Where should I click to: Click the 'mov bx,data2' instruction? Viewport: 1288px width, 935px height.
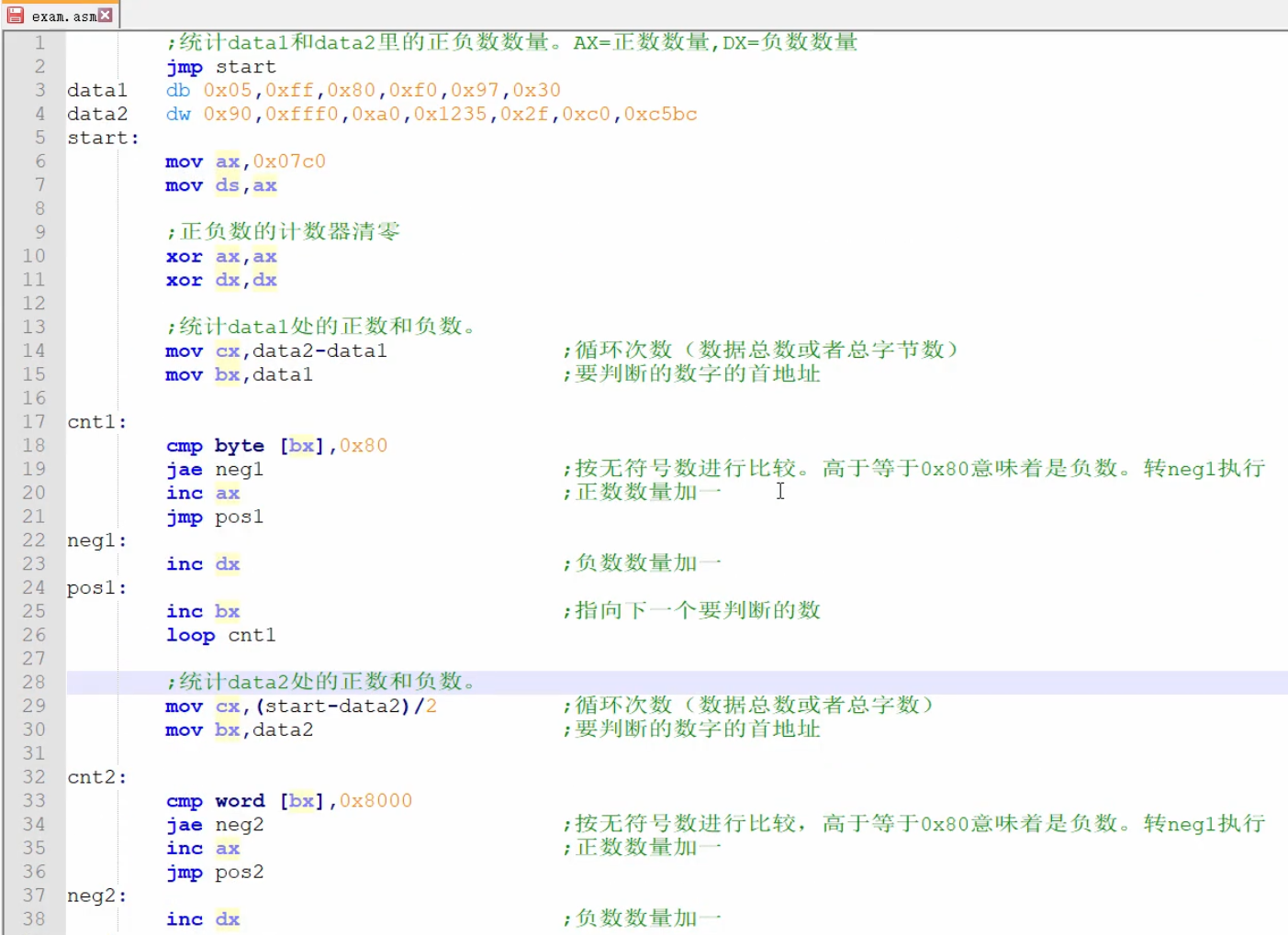point(240,729)
